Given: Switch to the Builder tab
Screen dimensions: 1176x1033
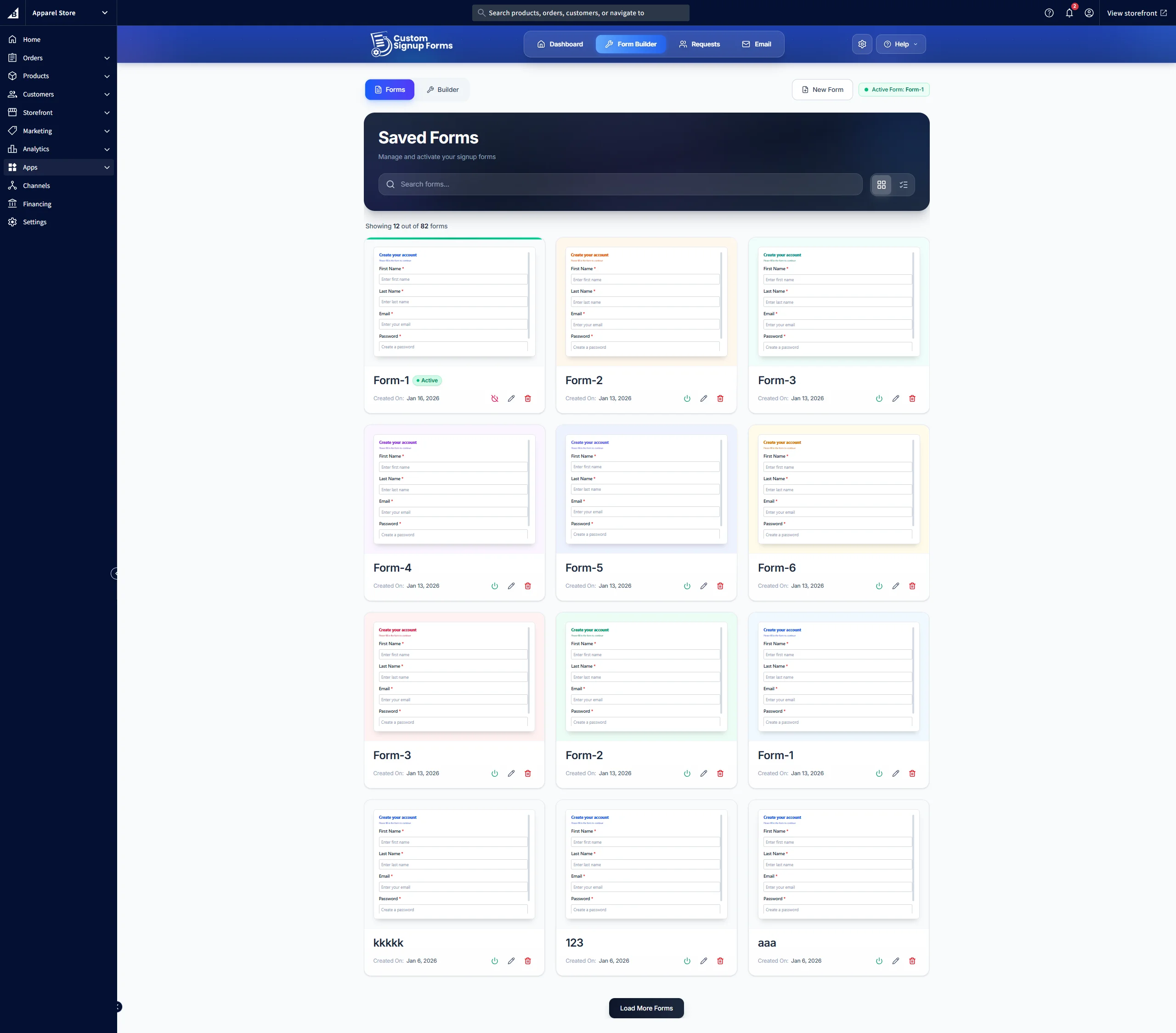Looking at the screenshot, I should [442, 90].
